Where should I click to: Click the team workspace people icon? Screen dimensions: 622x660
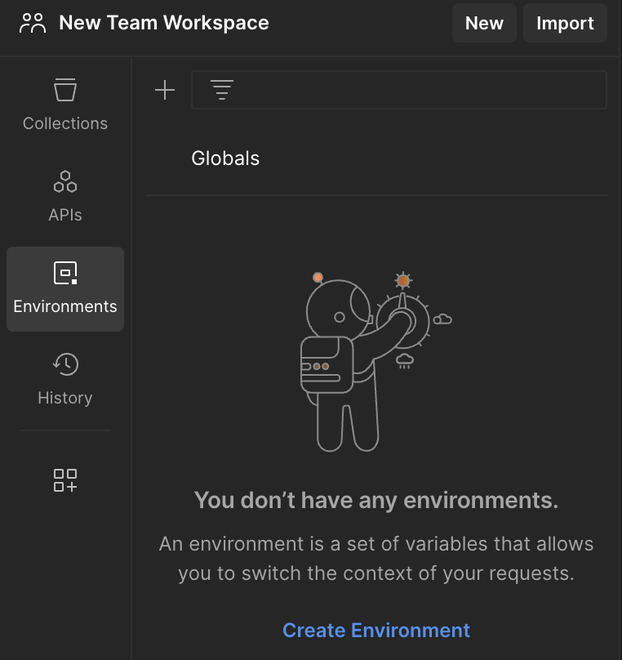33,23
